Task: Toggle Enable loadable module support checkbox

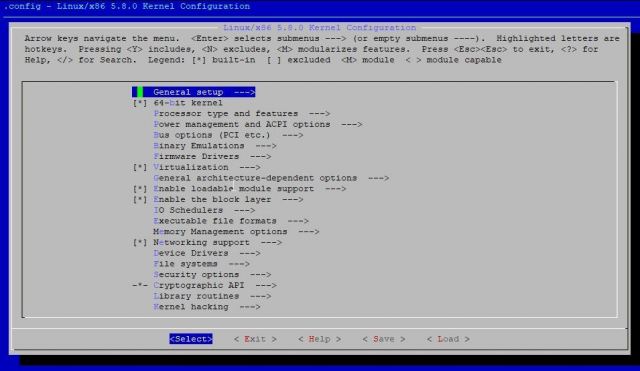Action: point(140,189)
